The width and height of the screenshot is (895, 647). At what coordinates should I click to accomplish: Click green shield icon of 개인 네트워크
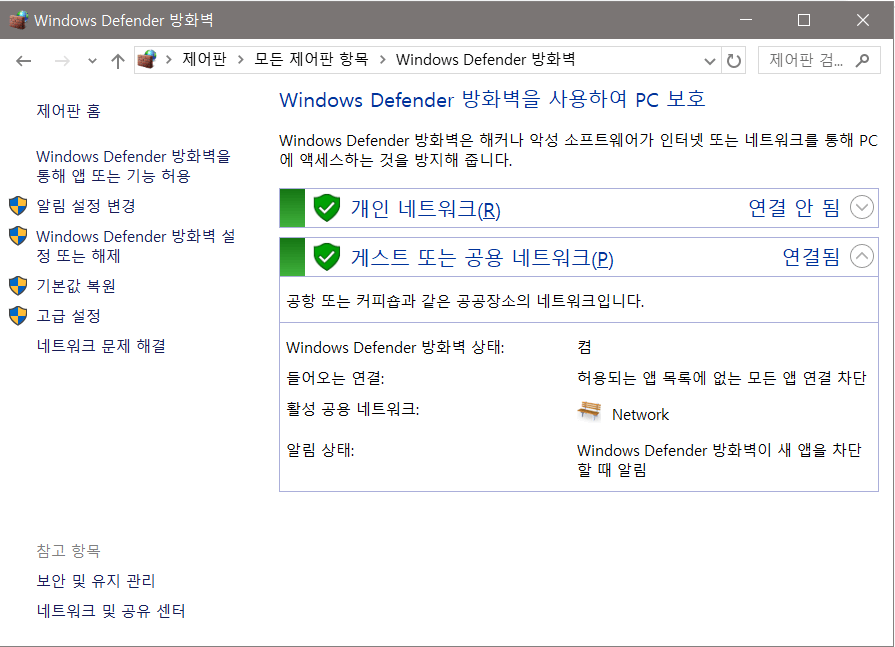pos(326,208)
